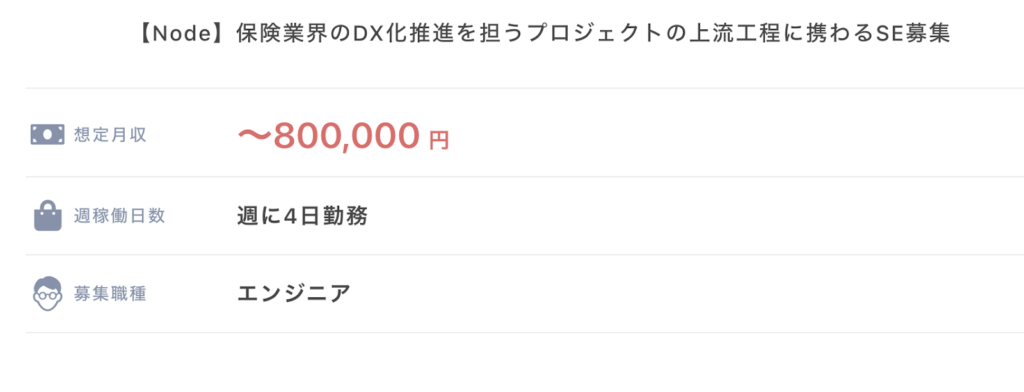Click the 〜 tilde before 800,000
Viewport: 1024px width, 392px height.
click(255, 136)
